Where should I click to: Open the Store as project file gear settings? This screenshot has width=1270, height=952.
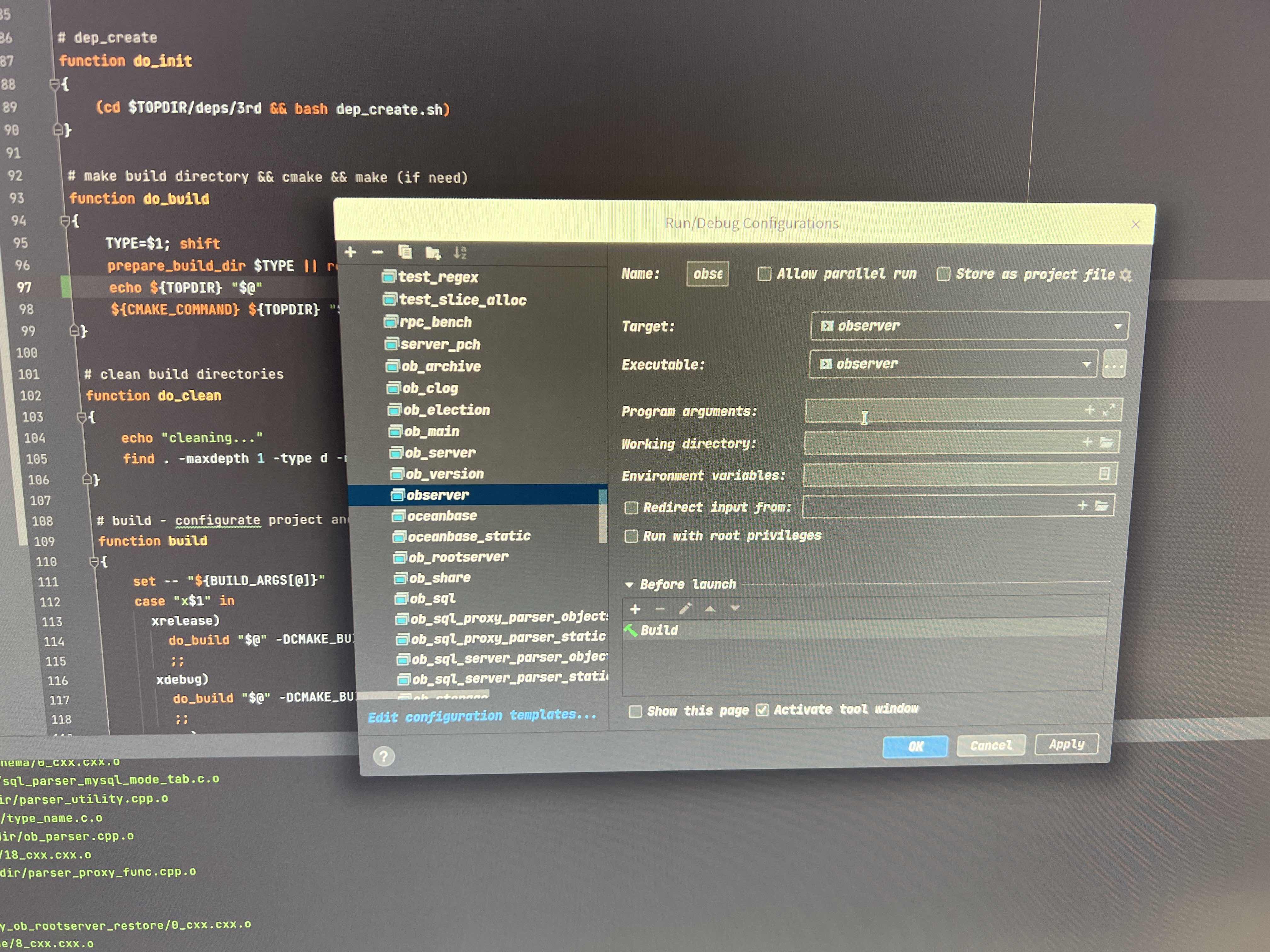pyautogui.click(x=1125, y=275)
